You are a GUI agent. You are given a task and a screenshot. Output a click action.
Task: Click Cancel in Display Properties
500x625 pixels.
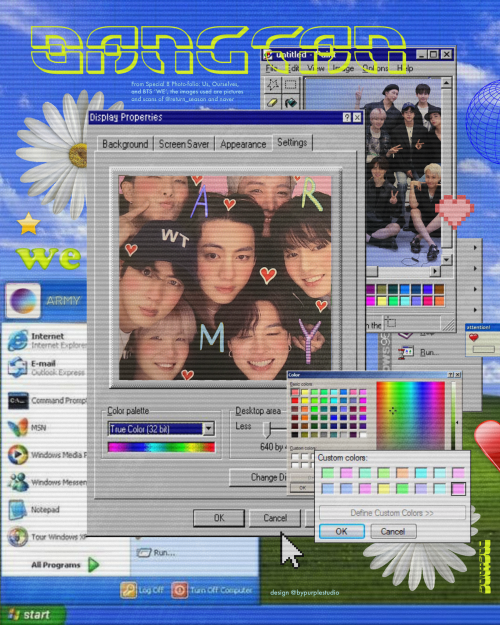pos(275,518)
